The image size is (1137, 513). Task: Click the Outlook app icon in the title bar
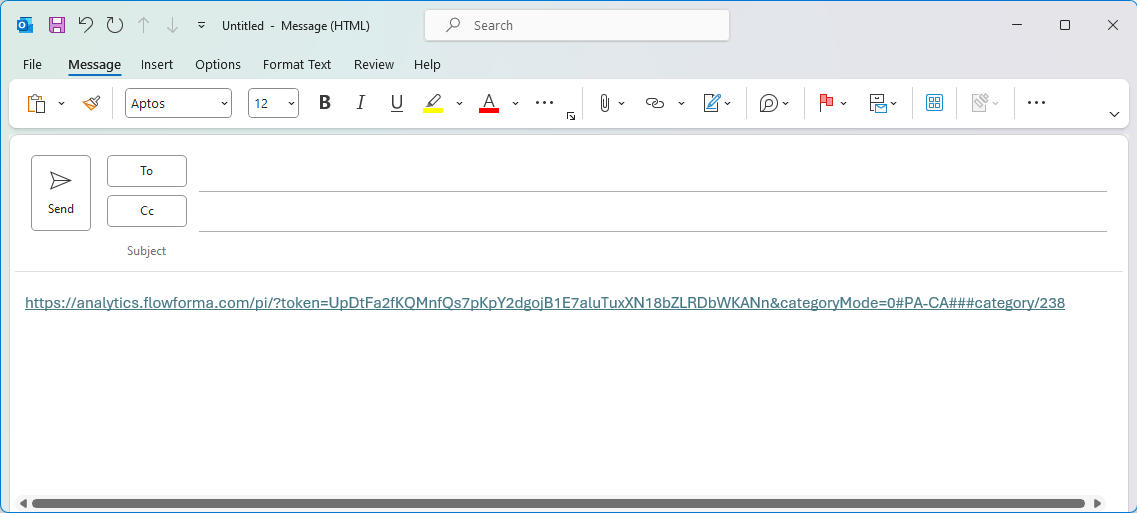pyautogui.click(x=25, y=25)
